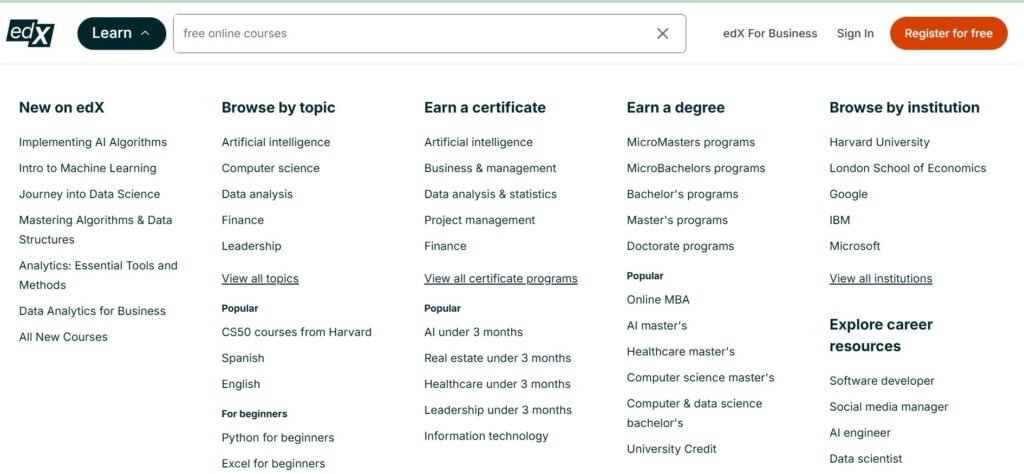
Task: Open Real estate under 3 months
Action: pos(498,358)
